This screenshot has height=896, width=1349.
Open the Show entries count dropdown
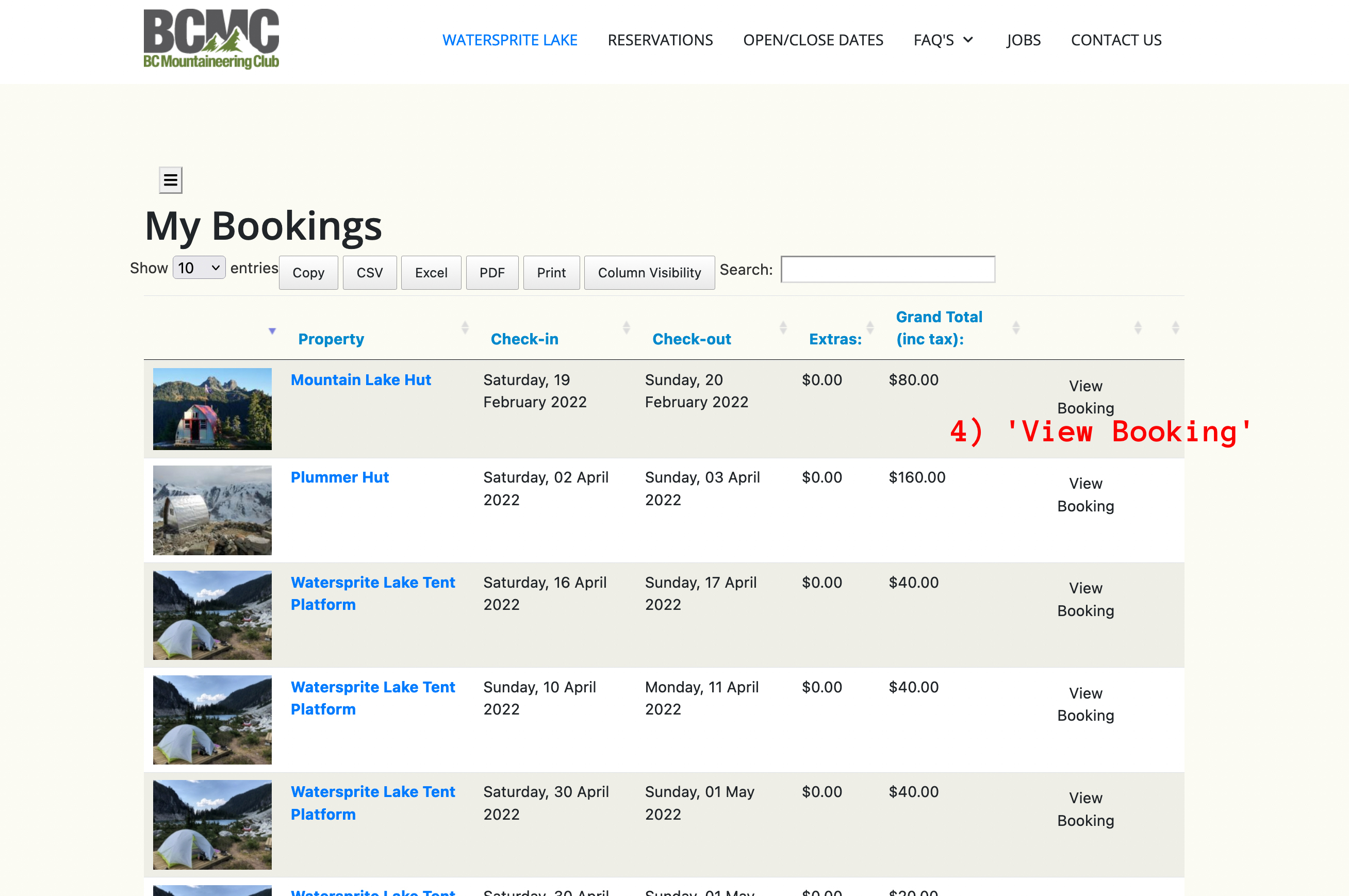point(199,268)
